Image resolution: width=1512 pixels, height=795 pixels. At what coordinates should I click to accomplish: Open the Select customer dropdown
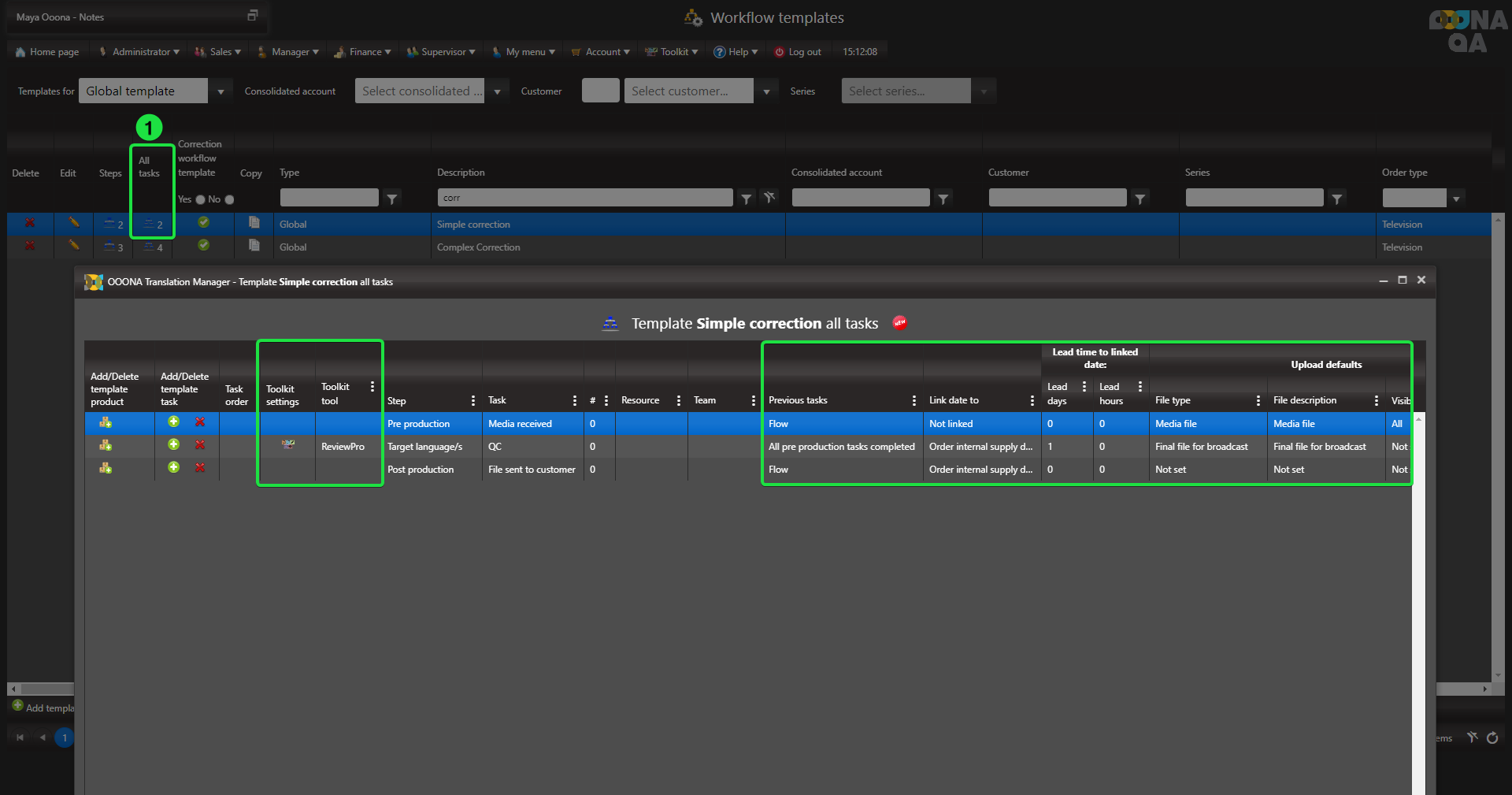point(766,91)
